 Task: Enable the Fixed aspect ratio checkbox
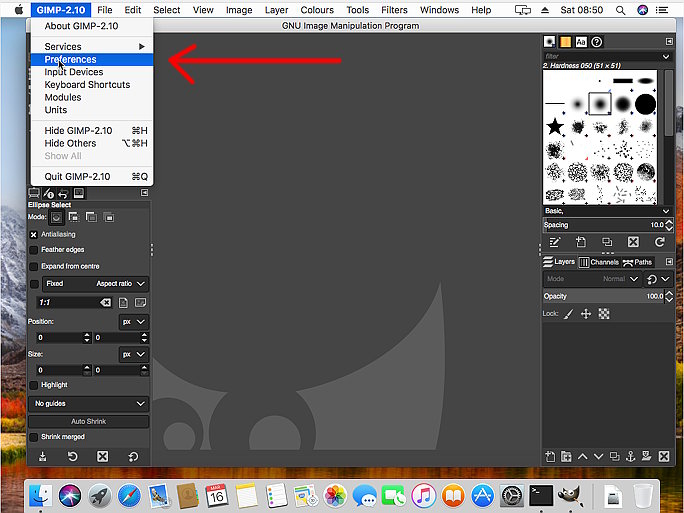(34, 284)
